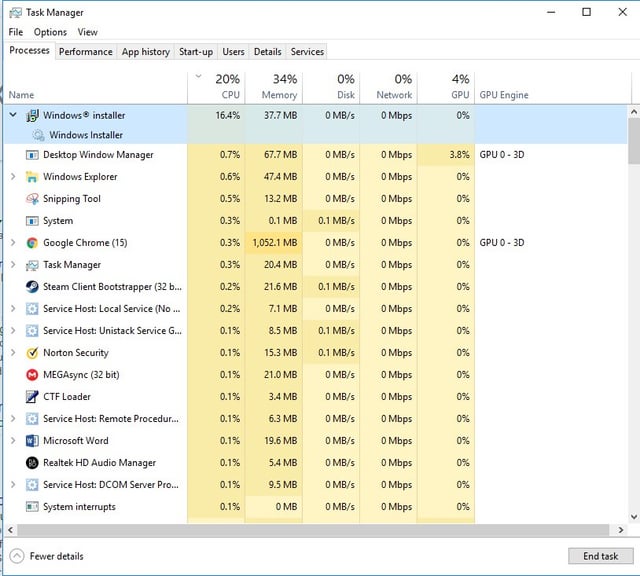Click the vertical scrollbar up arrow
The width and height of the screenshot is (640, 576).
pyautogui.click(x=633, y=111)
